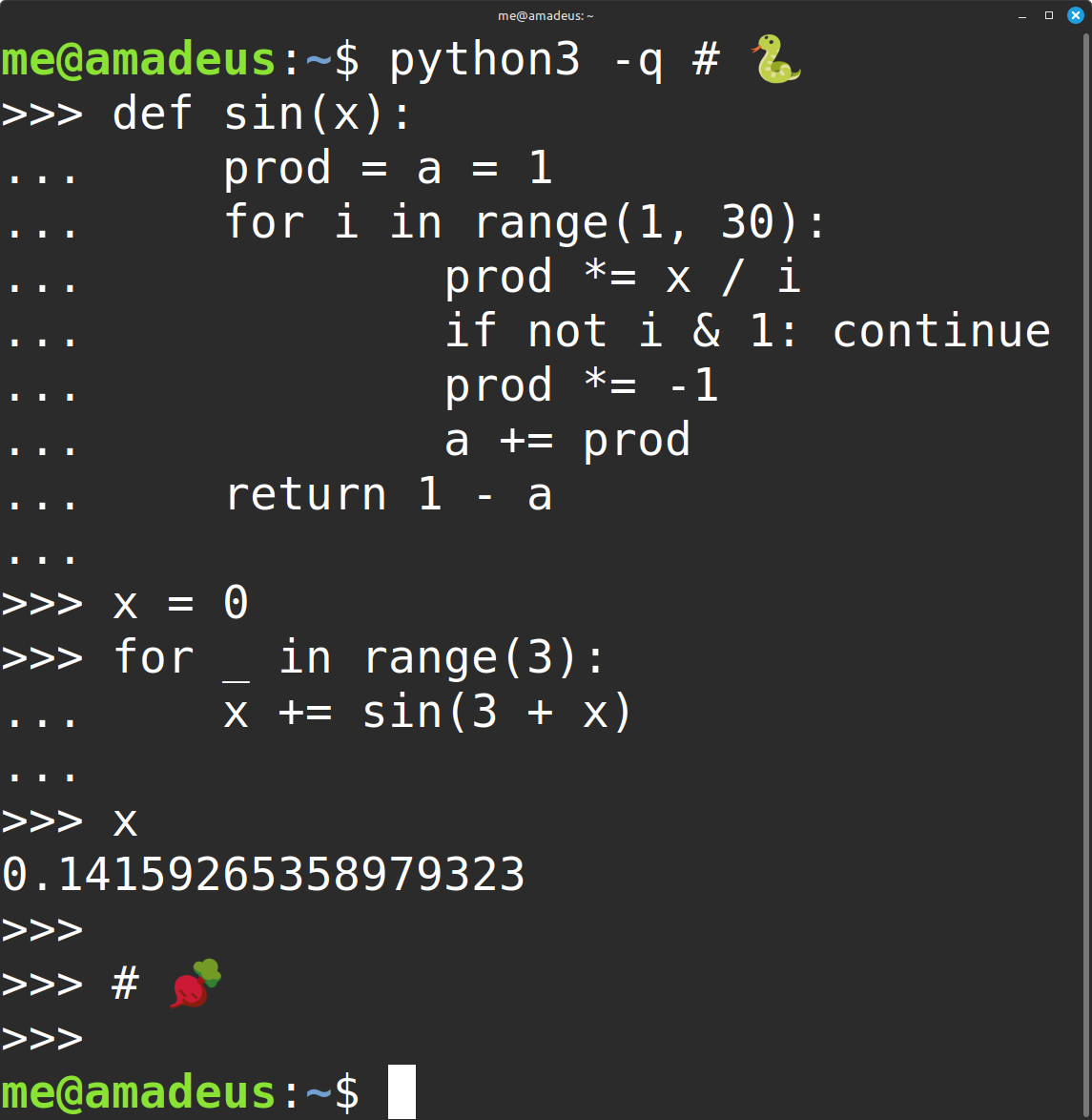Click the 'def sin(x):' line

pyautogui.click(x=262, y=114)
